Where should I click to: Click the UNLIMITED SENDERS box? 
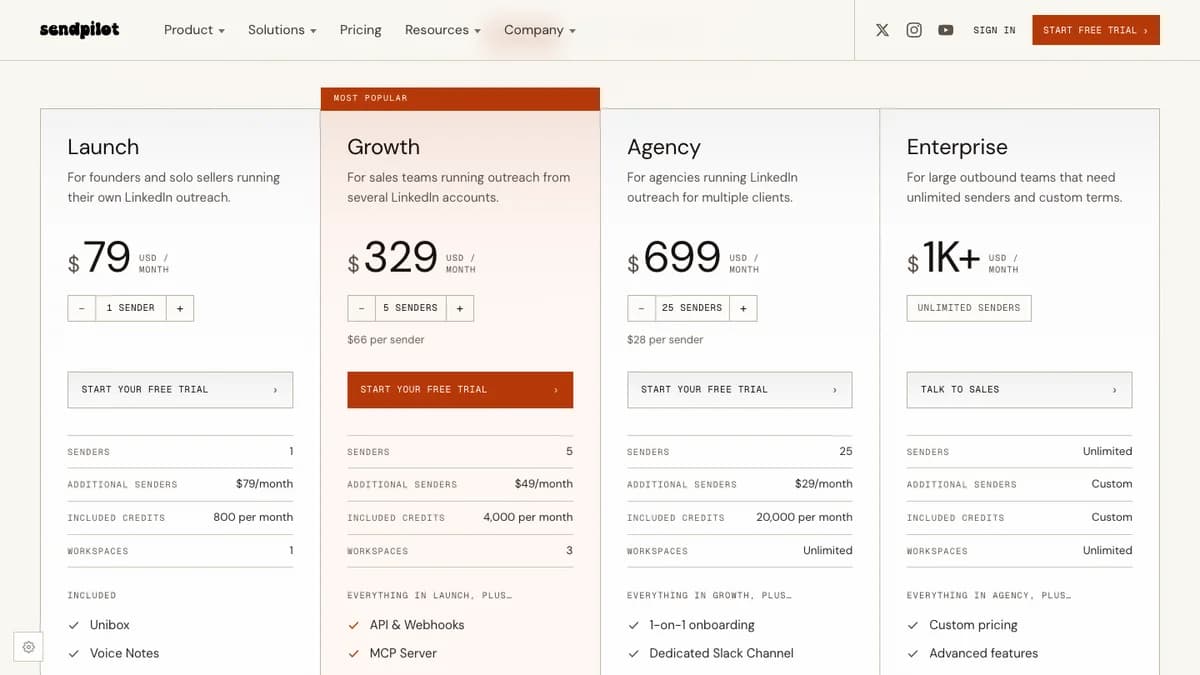[969, 308]
